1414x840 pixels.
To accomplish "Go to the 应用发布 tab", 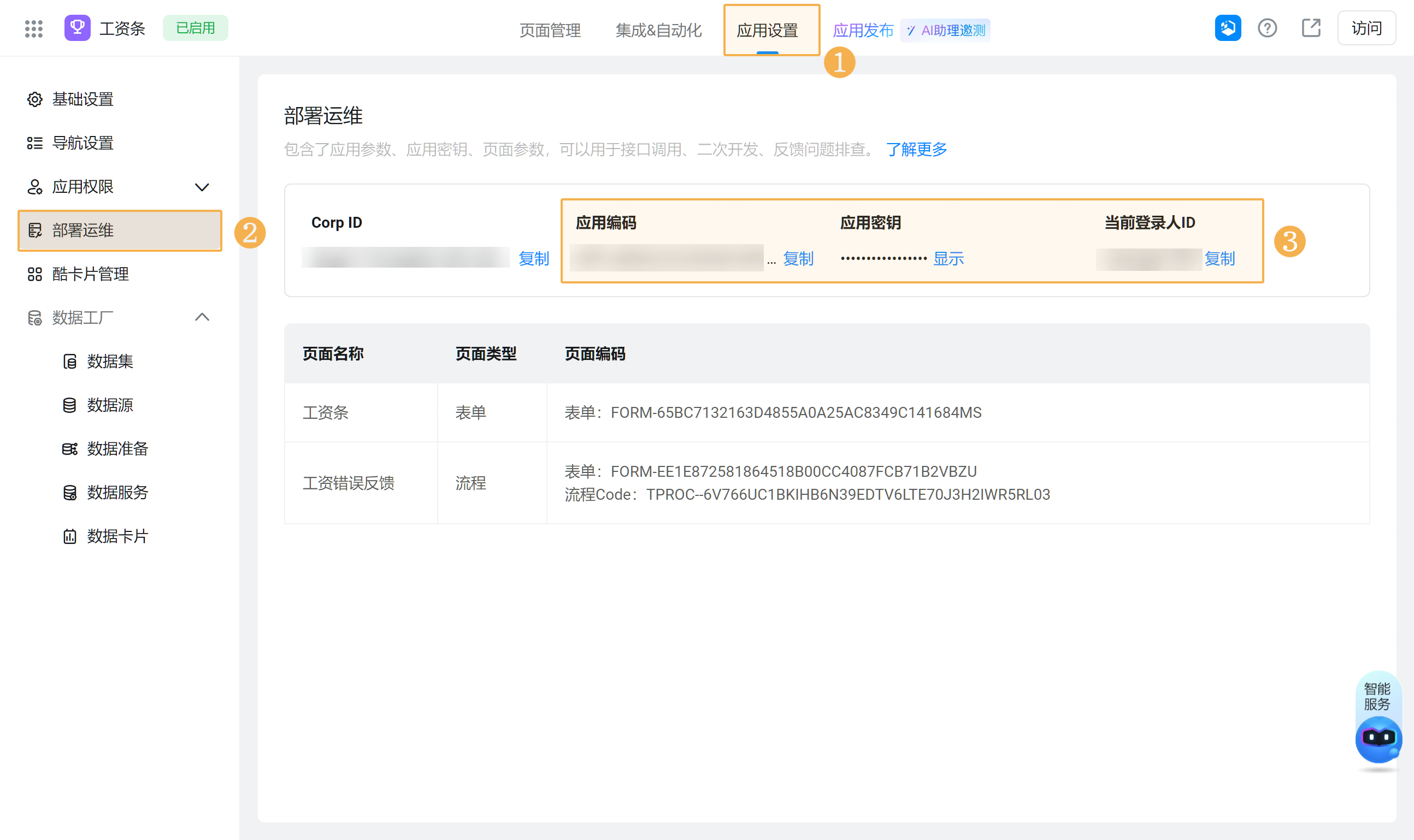I will (863, 30).
